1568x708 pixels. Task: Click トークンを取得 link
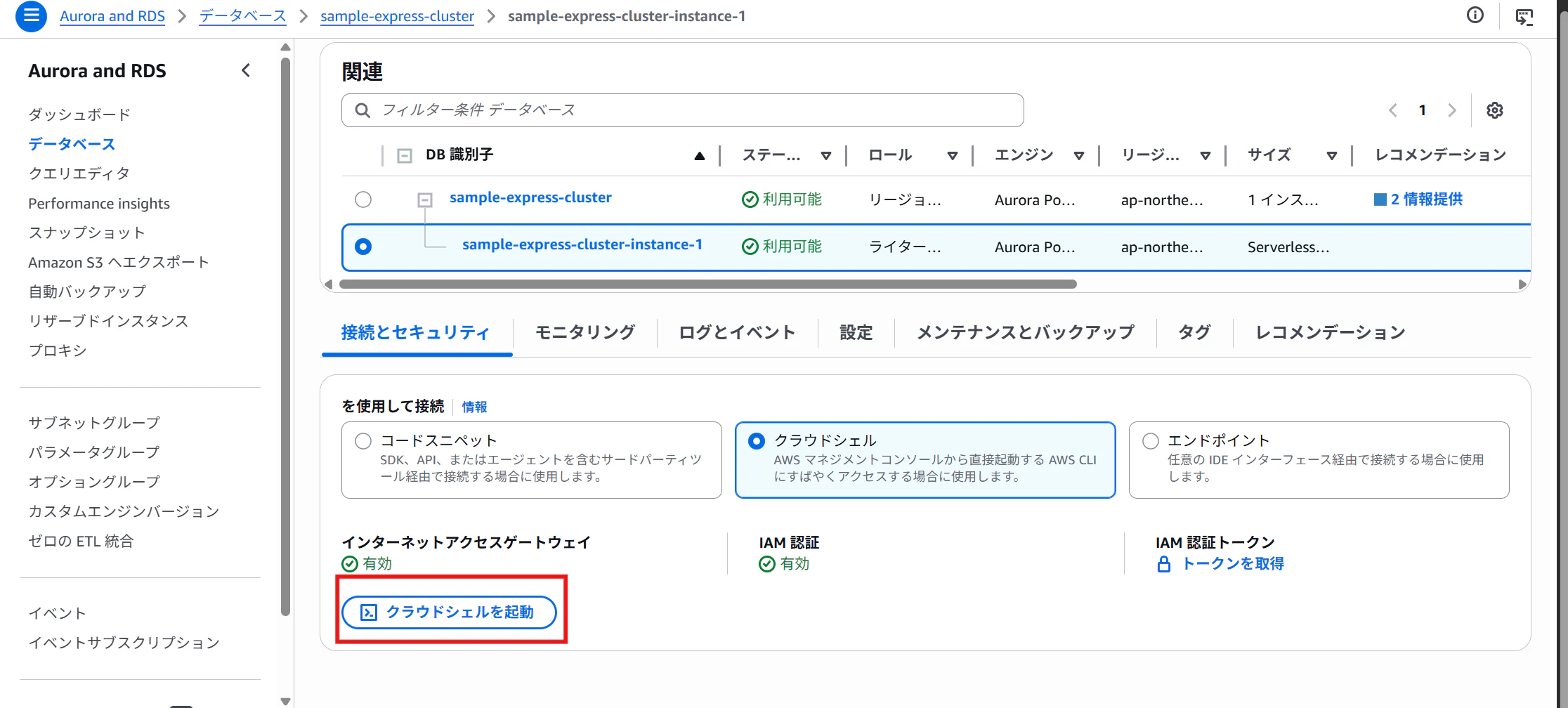coord(1233,564)
